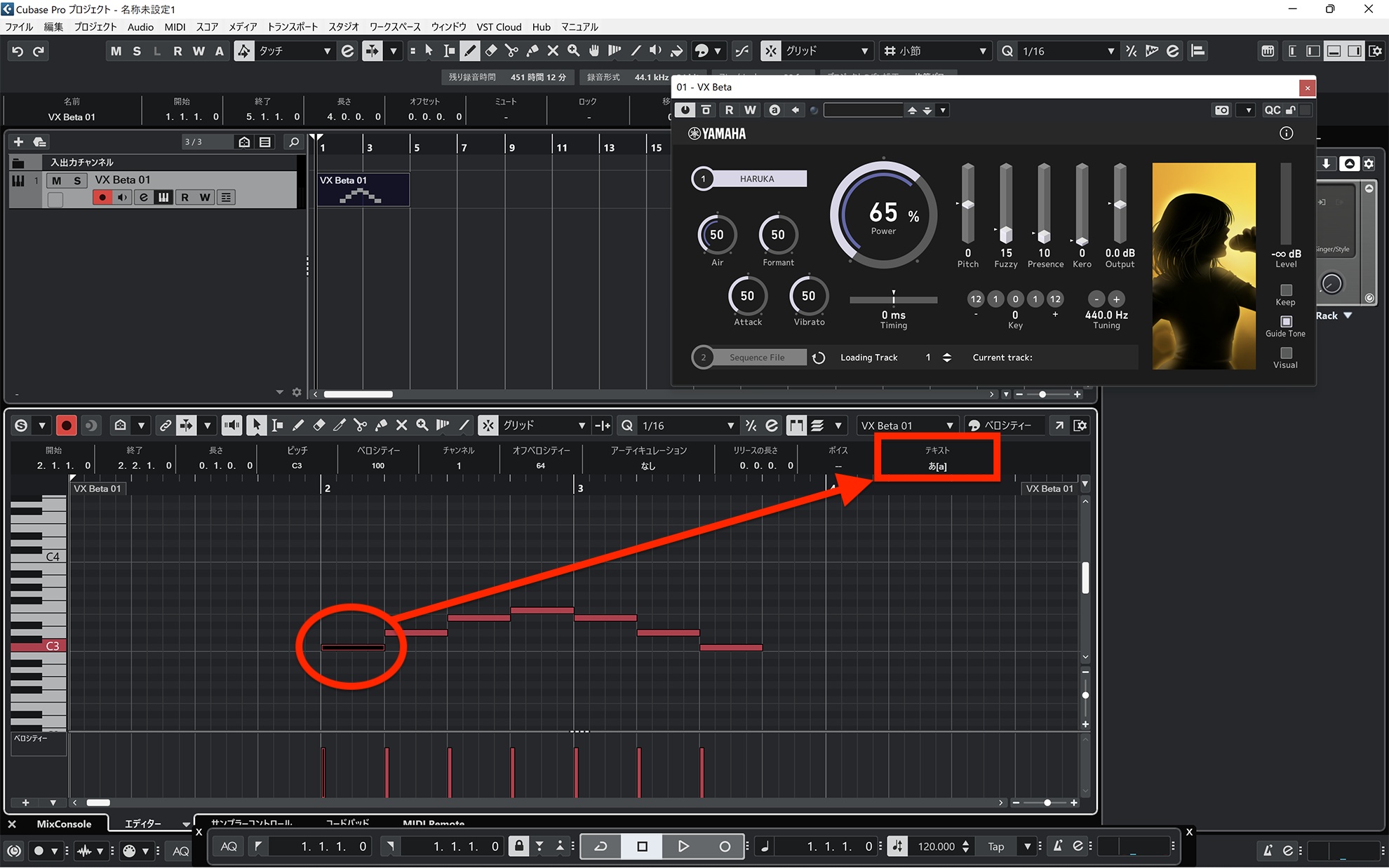
Task: Click the plugin info icon beside YAMAHA logo
Action: coord(1286,133)
